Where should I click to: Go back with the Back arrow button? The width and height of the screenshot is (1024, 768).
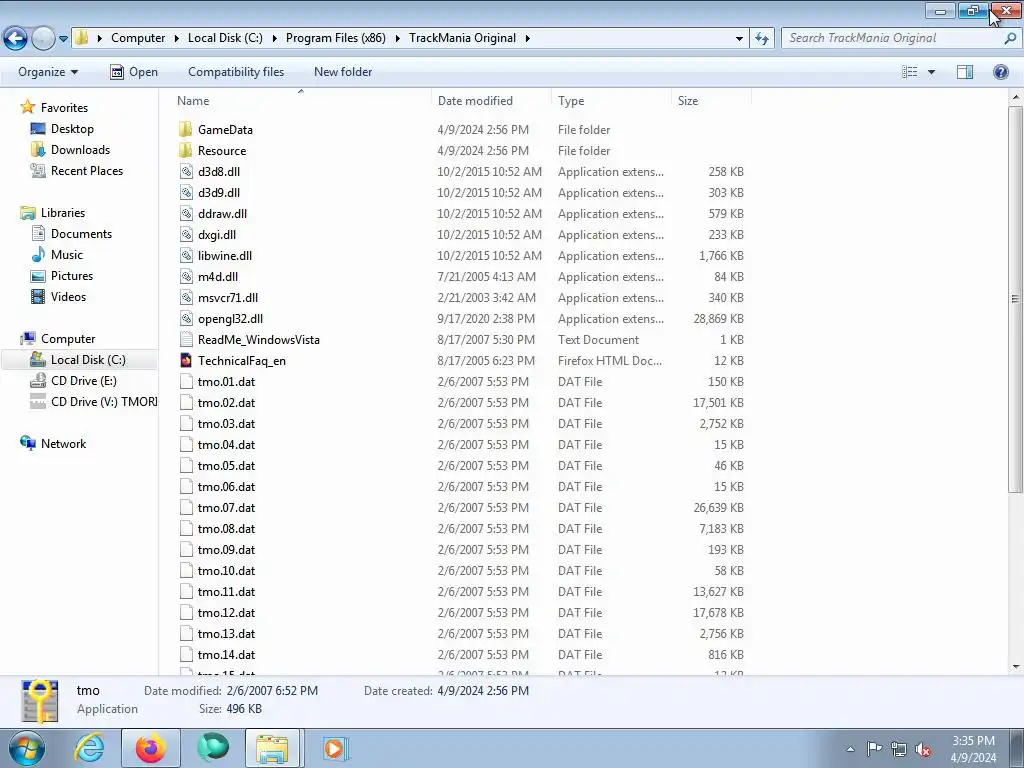tap(16, 38)
